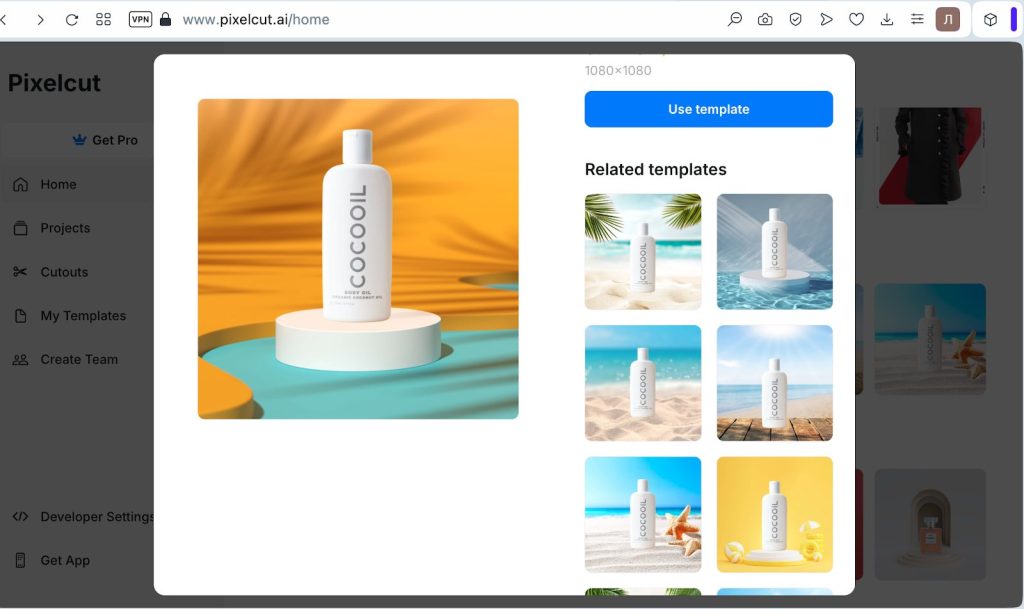Open My Templates in the sidebar
The width and height of the screenshot is (1024, 609).
[x=83, y=316]
